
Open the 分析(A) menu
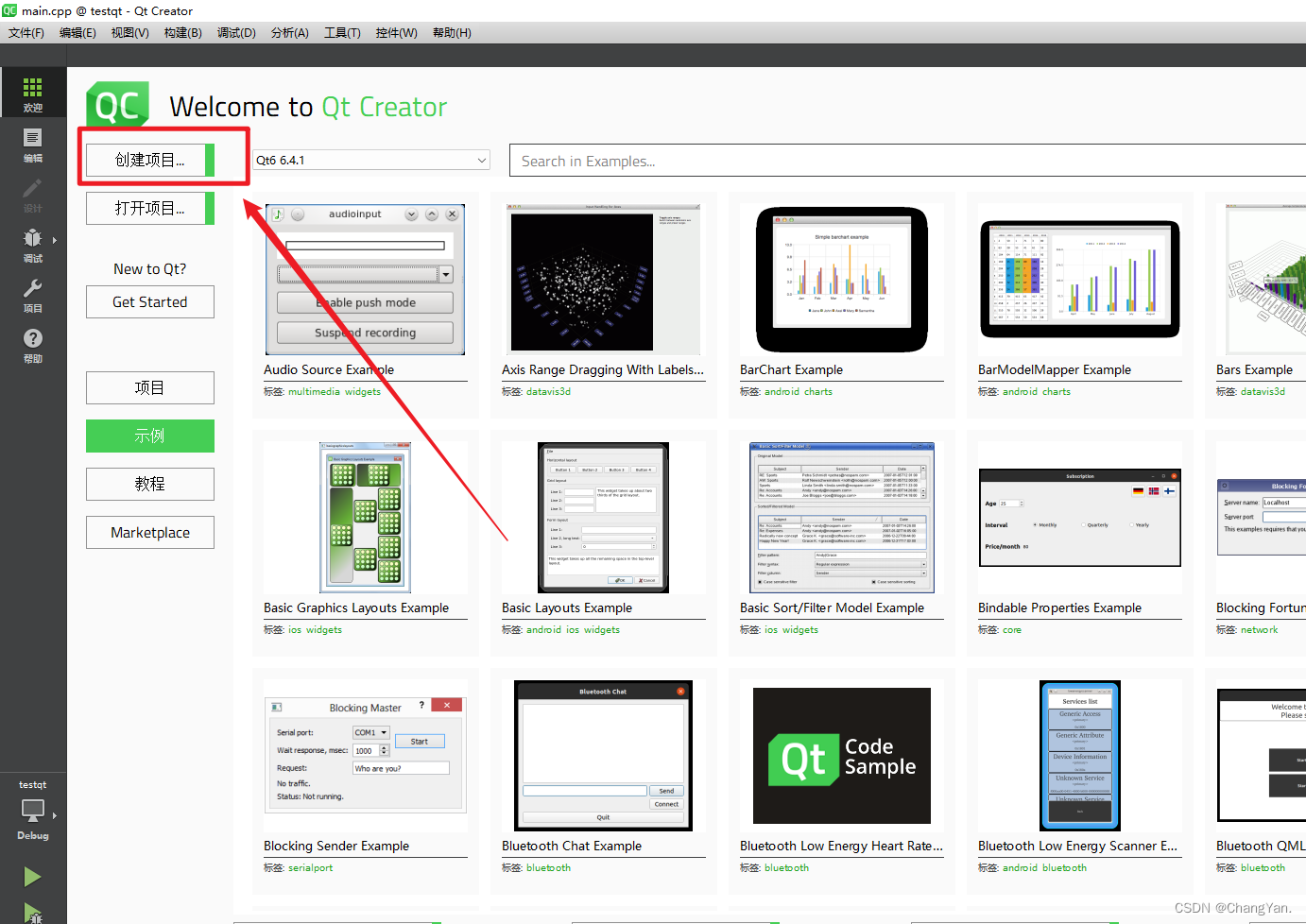290,32
